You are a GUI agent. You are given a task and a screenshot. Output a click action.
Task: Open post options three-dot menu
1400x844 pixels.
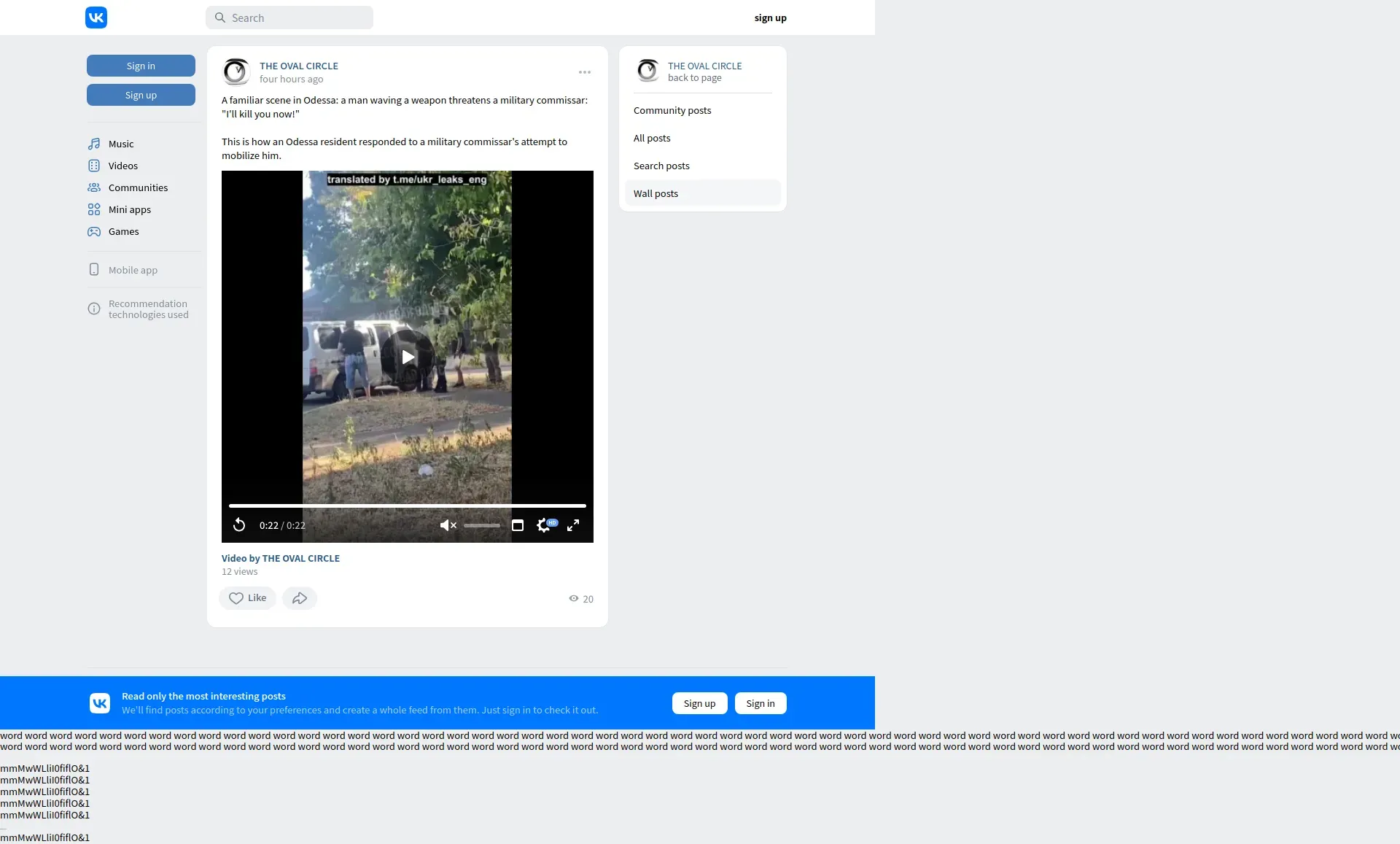pyautogui.click(x=585, y=72)
